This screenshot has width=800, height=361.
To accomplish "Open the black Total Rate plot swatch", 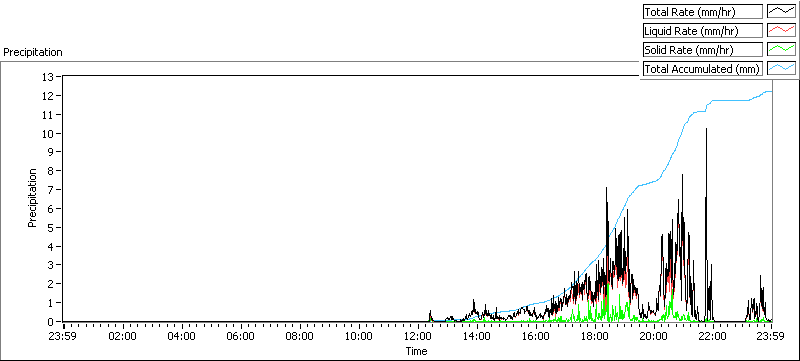I will click(x=782, y=12).
